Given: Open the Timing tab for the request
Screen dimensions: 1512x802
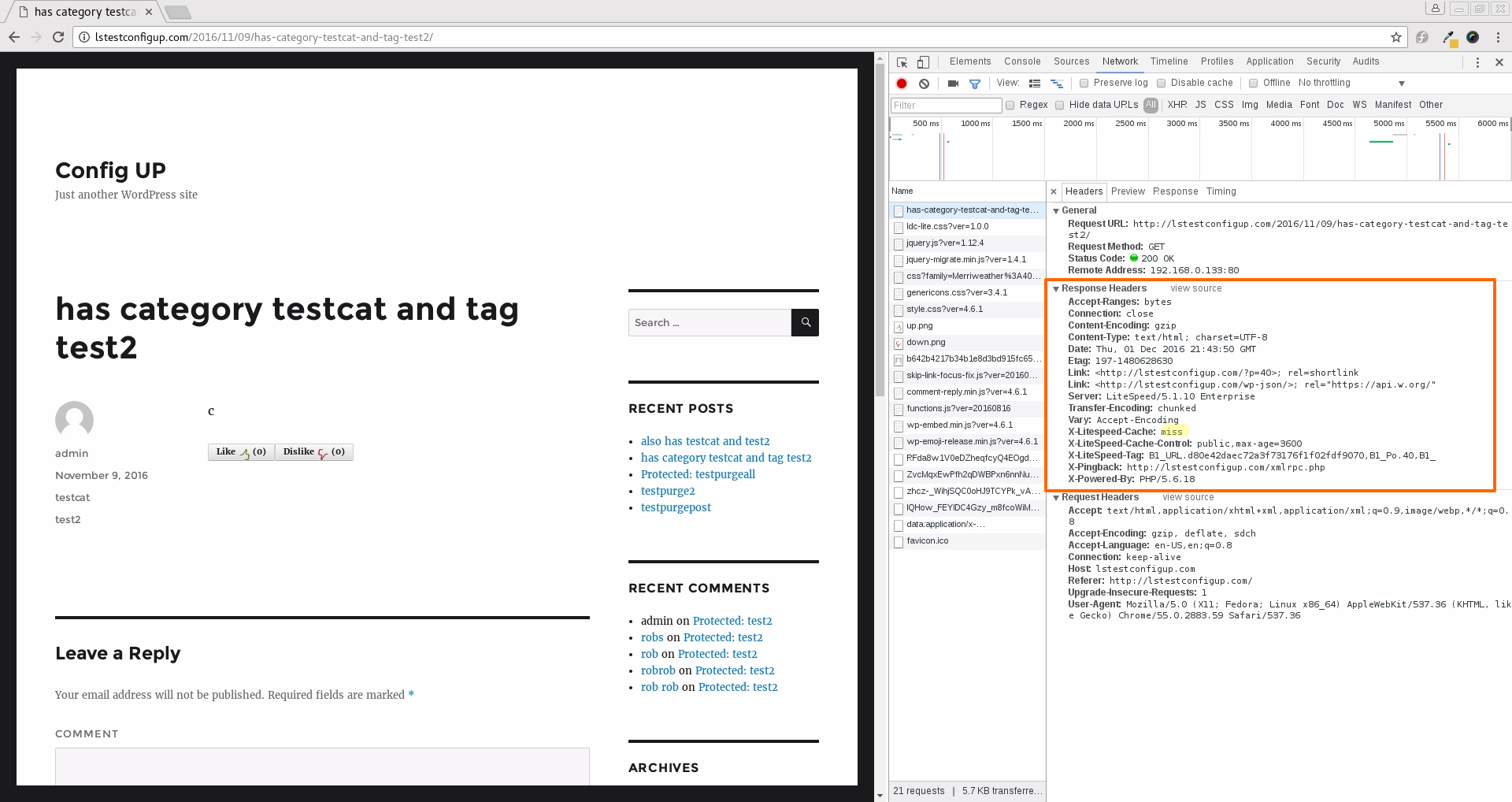Looking at the screenshot, I should click(1221, 191).
